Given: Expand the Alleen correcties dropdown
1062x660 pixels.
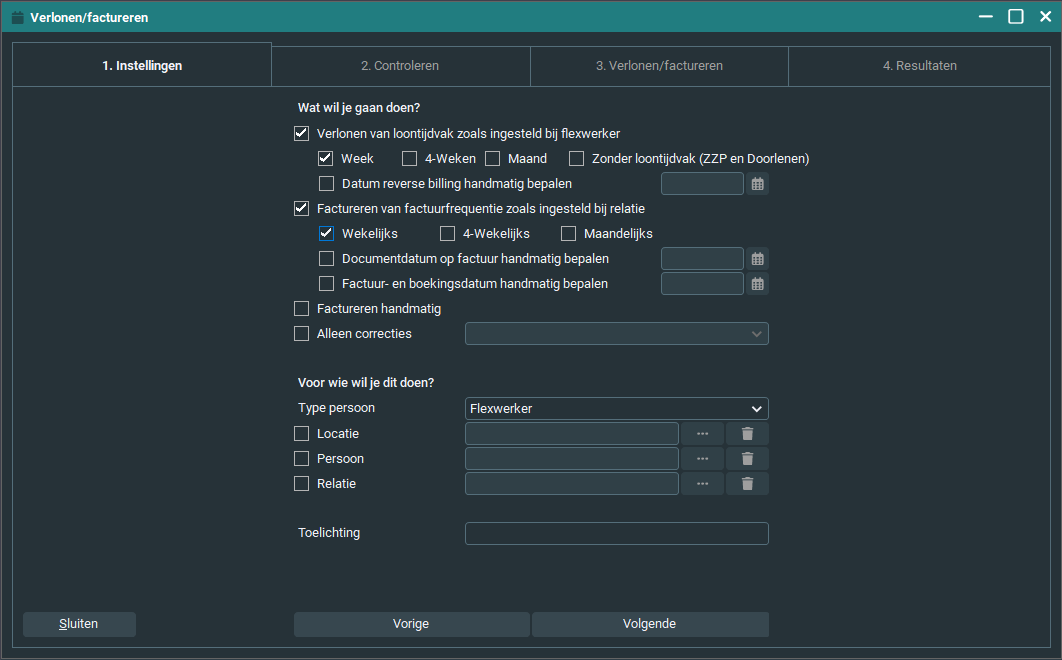Looking at the screenshot, I should tap(617, 334).
